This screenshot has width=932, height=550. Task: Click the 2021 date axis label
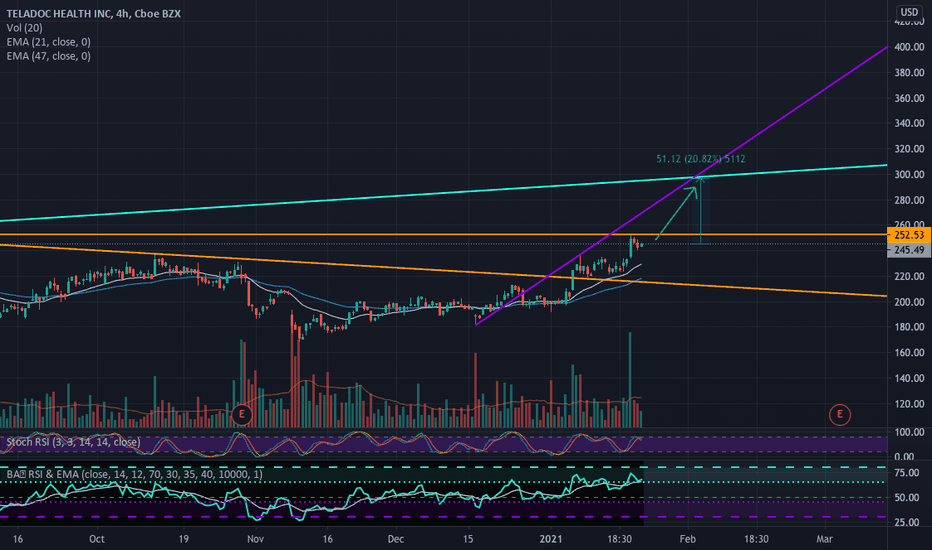click(x=550, y=539)
